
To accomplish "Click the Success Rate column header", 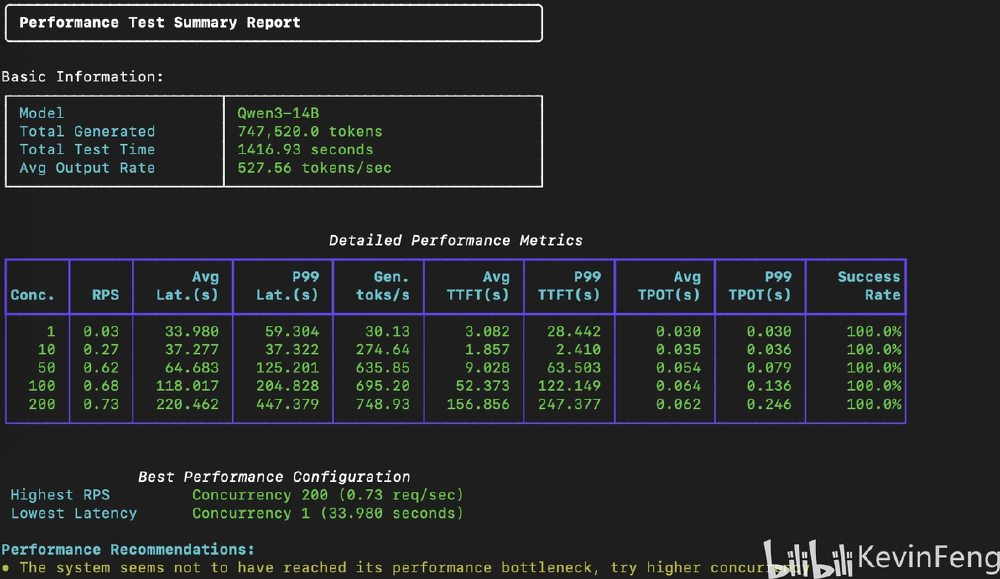I will (868, 286).
